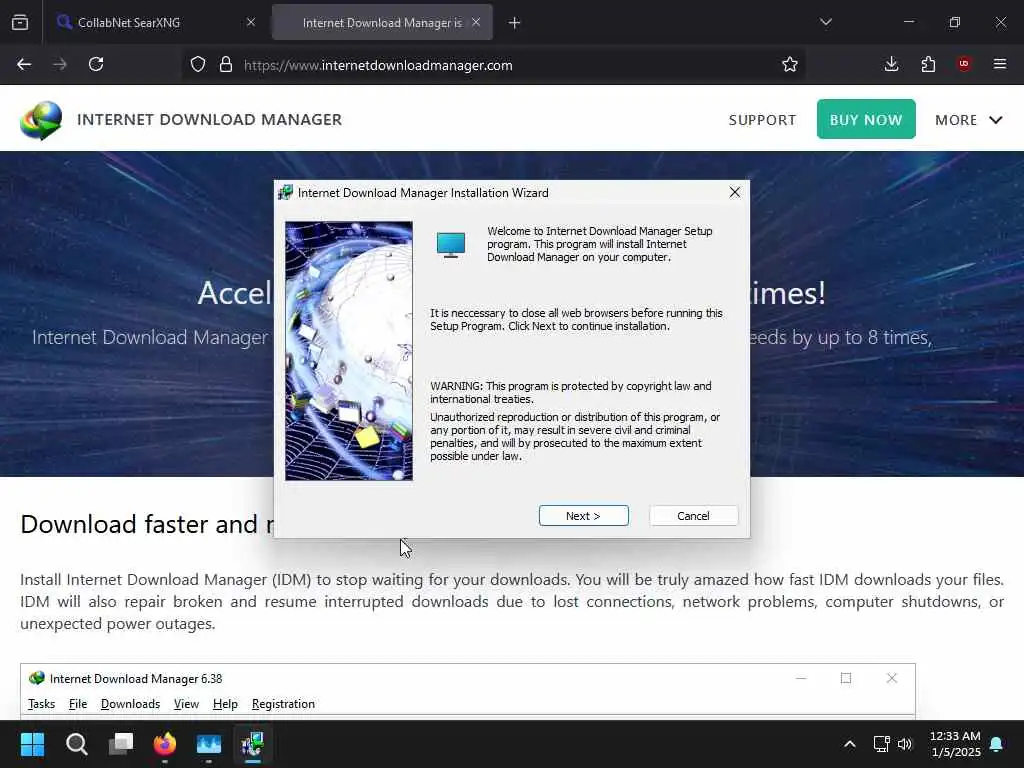
Task: Focus the address bar URL
Action: (x=378, y=65)
